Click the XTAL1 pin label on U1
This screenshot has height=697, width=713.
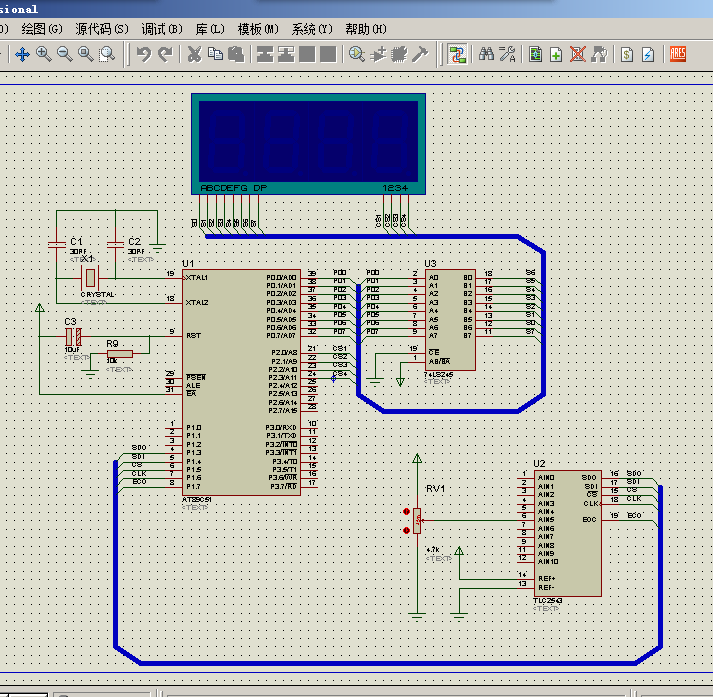pyautogui.click(x=197, y=277)
